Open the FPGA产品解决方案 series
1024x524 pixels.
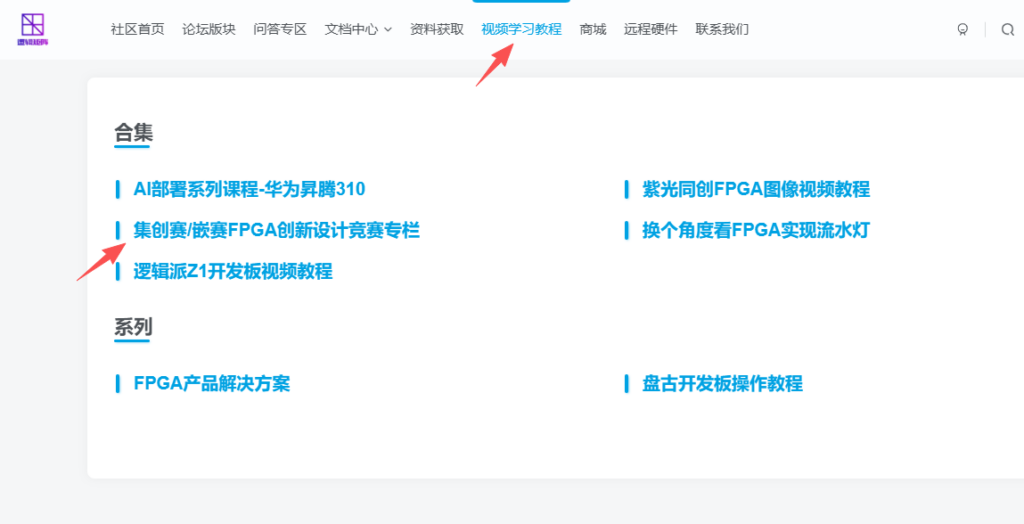(212, 383)
